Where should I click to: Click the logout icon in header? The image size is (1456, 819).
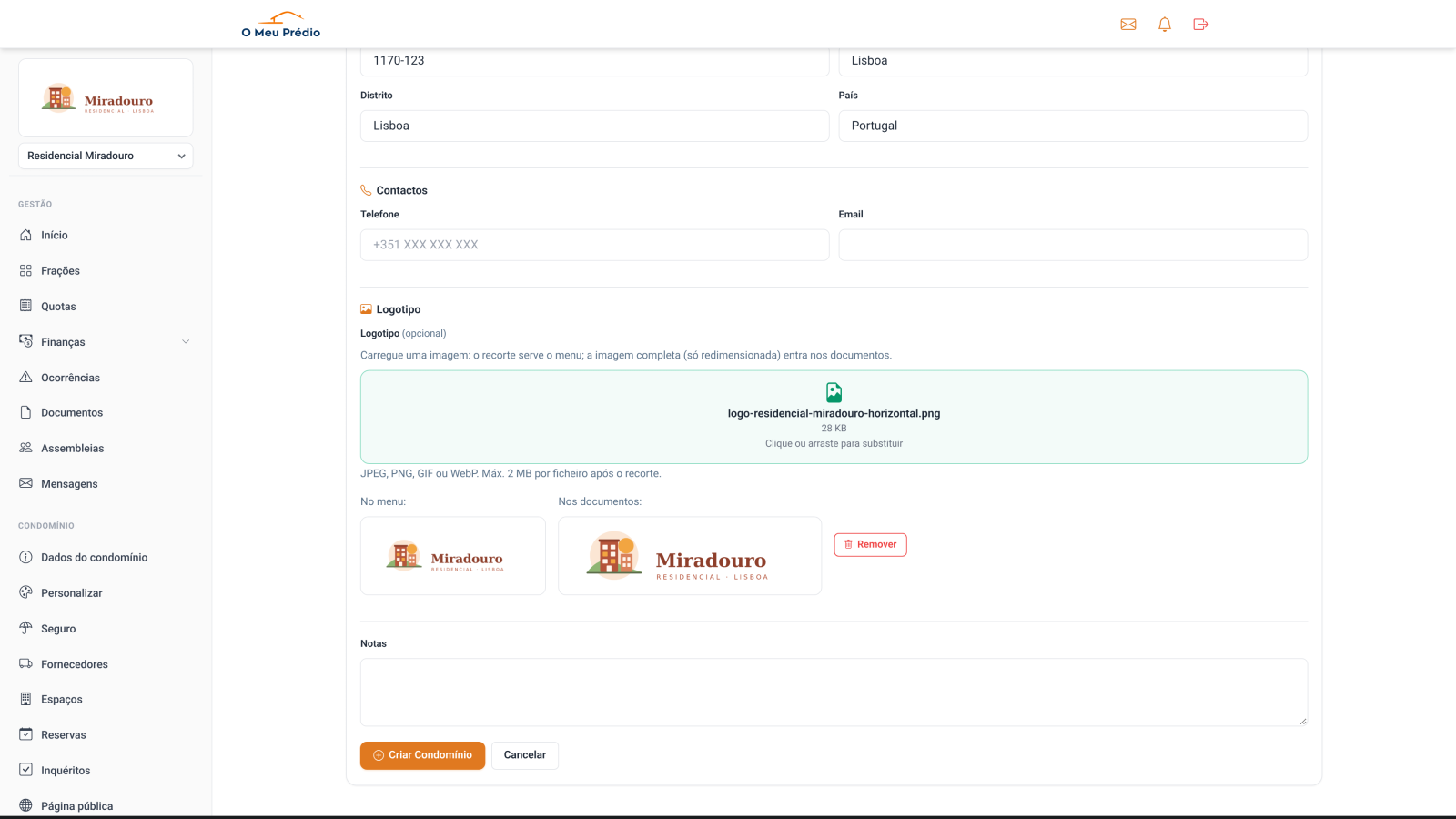point(1201,25)
